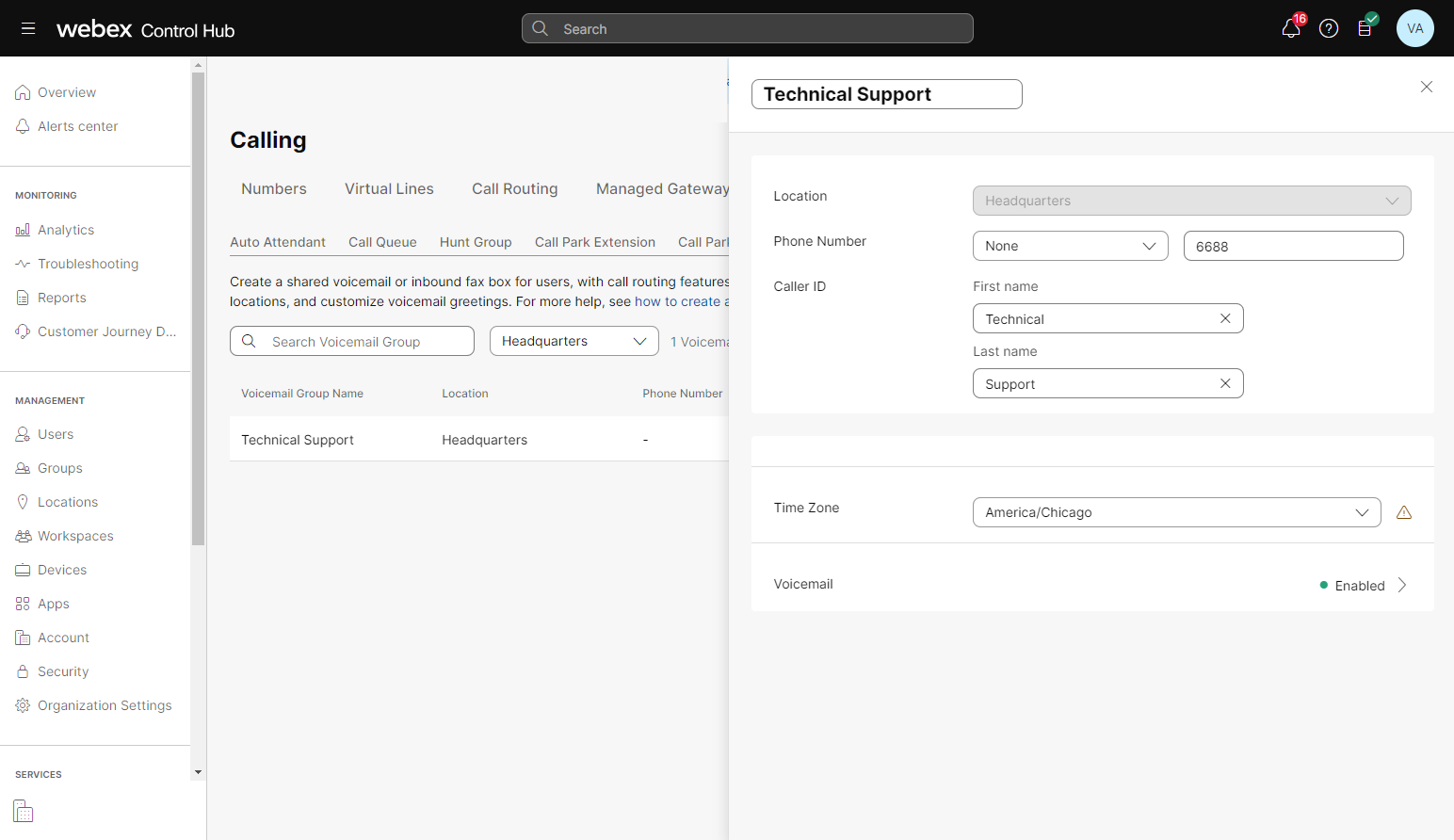Open the Headquarters location filter dropdown
Viewport: 1454px width, 840px height.
574,341
